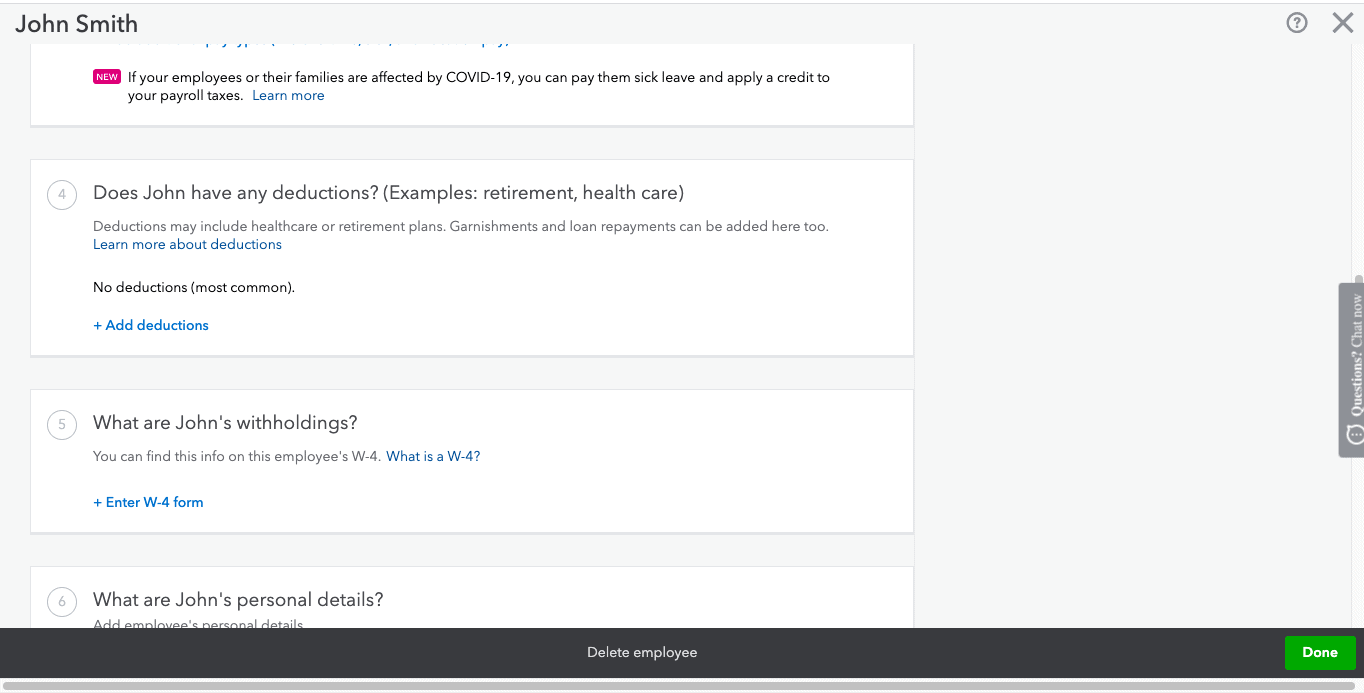Viewport: 1364px width, 693px height.
Task: Click the green Done button
Action: coord(1320,653)
